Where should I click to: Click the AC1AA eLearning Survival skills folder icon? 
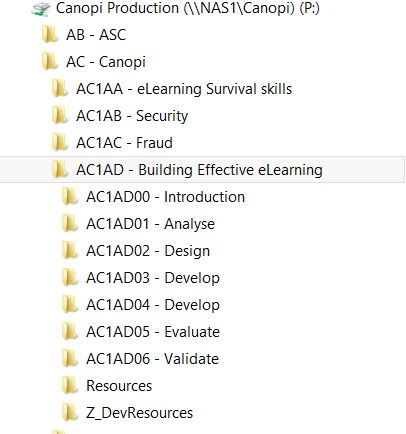[x=60, y=89]
